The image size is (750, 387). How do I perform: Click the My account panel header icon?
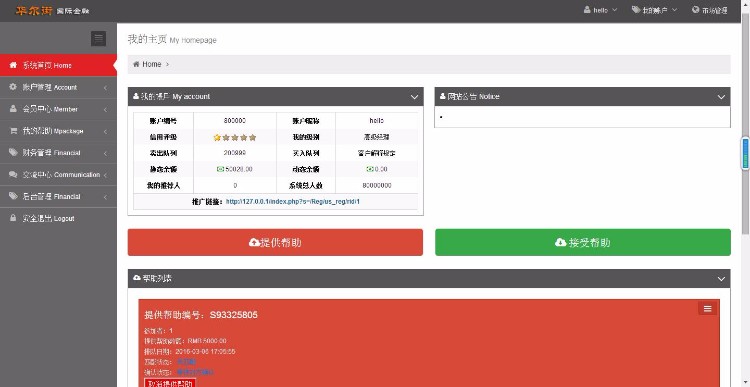136,96
